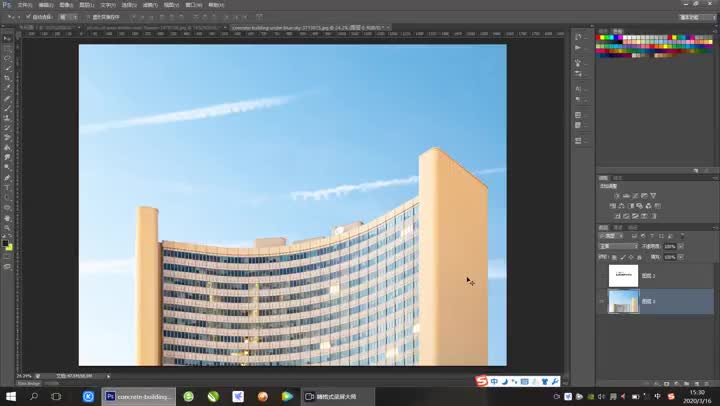Select the Move tool
Viewport: 720px width, 406px height.
coord(7,37)
